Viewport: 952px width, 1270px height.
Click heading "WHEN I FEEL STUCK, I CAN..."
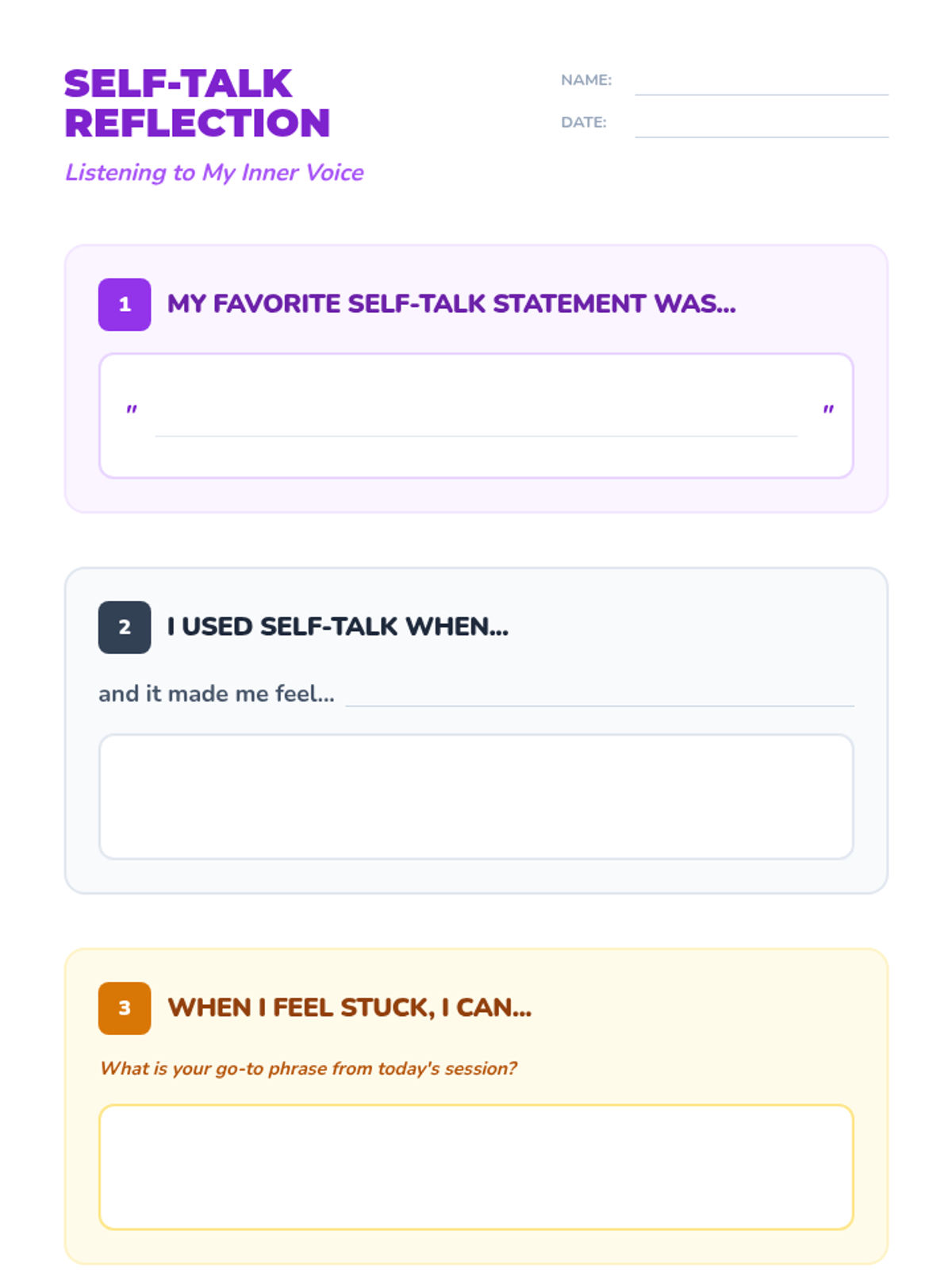pyautogui.click(x=349, y=1008)
